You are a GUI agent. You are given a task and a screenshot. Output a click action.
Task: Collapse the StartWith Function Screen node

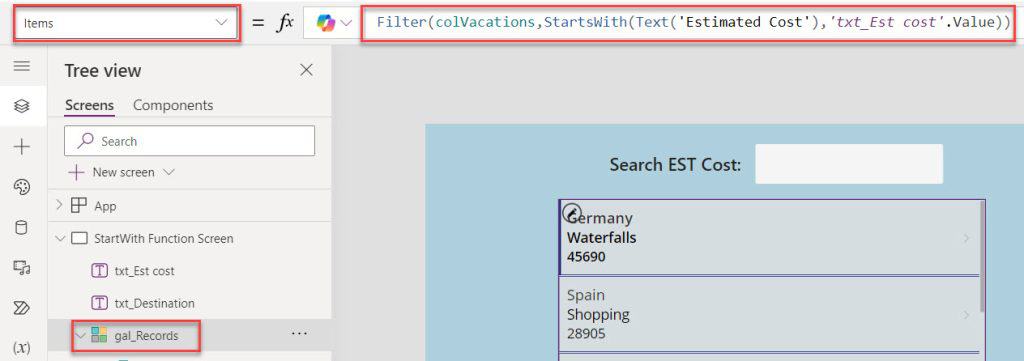(60, 239)
